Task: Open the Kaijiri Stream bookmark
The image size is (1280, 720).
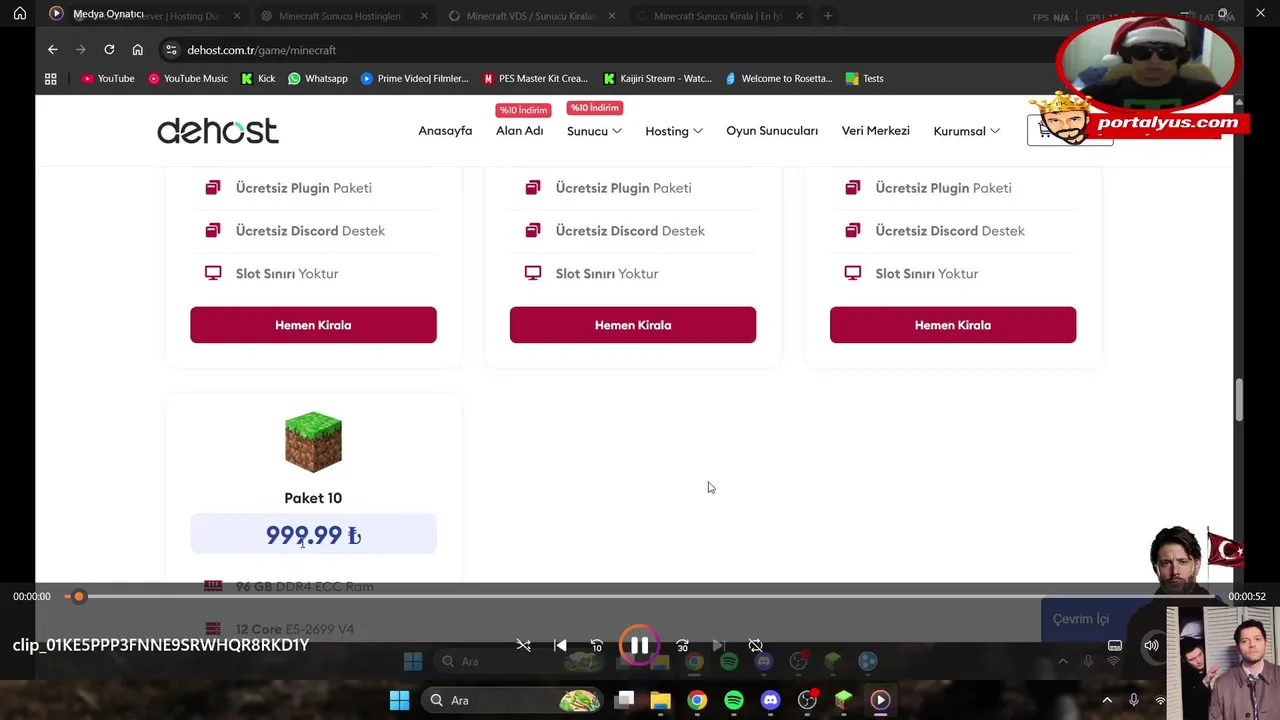Action: [x=657, y=78]
